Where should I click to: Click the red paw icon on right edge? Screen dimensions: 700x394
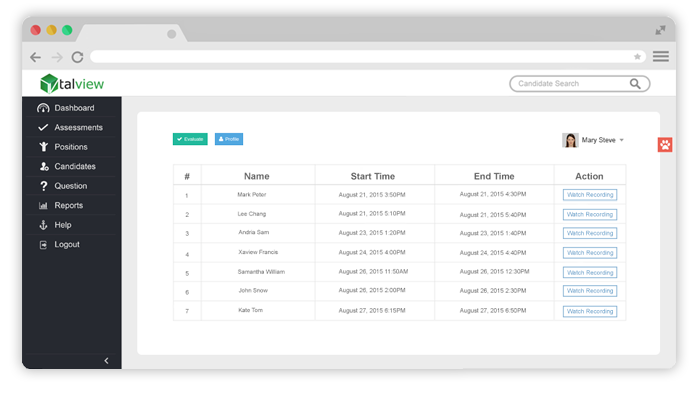665,145
